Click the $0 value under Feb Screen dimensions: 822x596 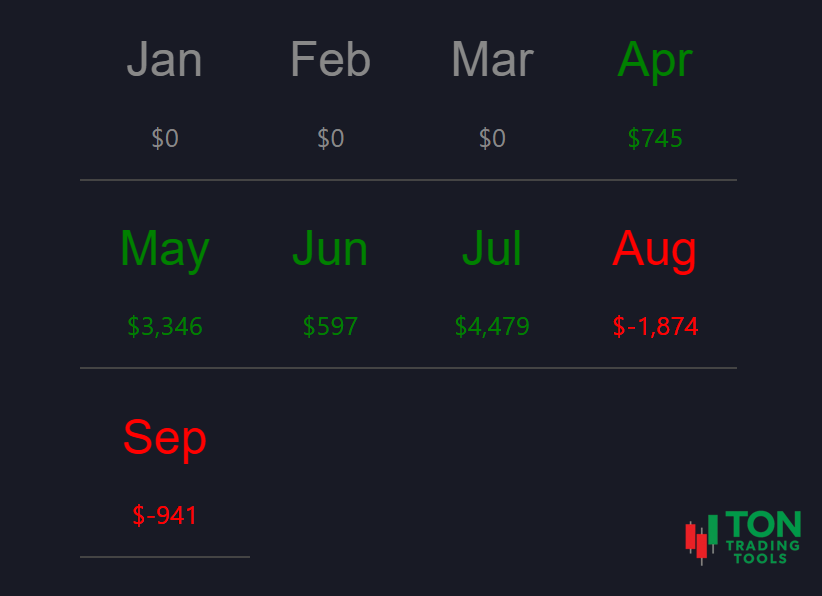(330, 139)
